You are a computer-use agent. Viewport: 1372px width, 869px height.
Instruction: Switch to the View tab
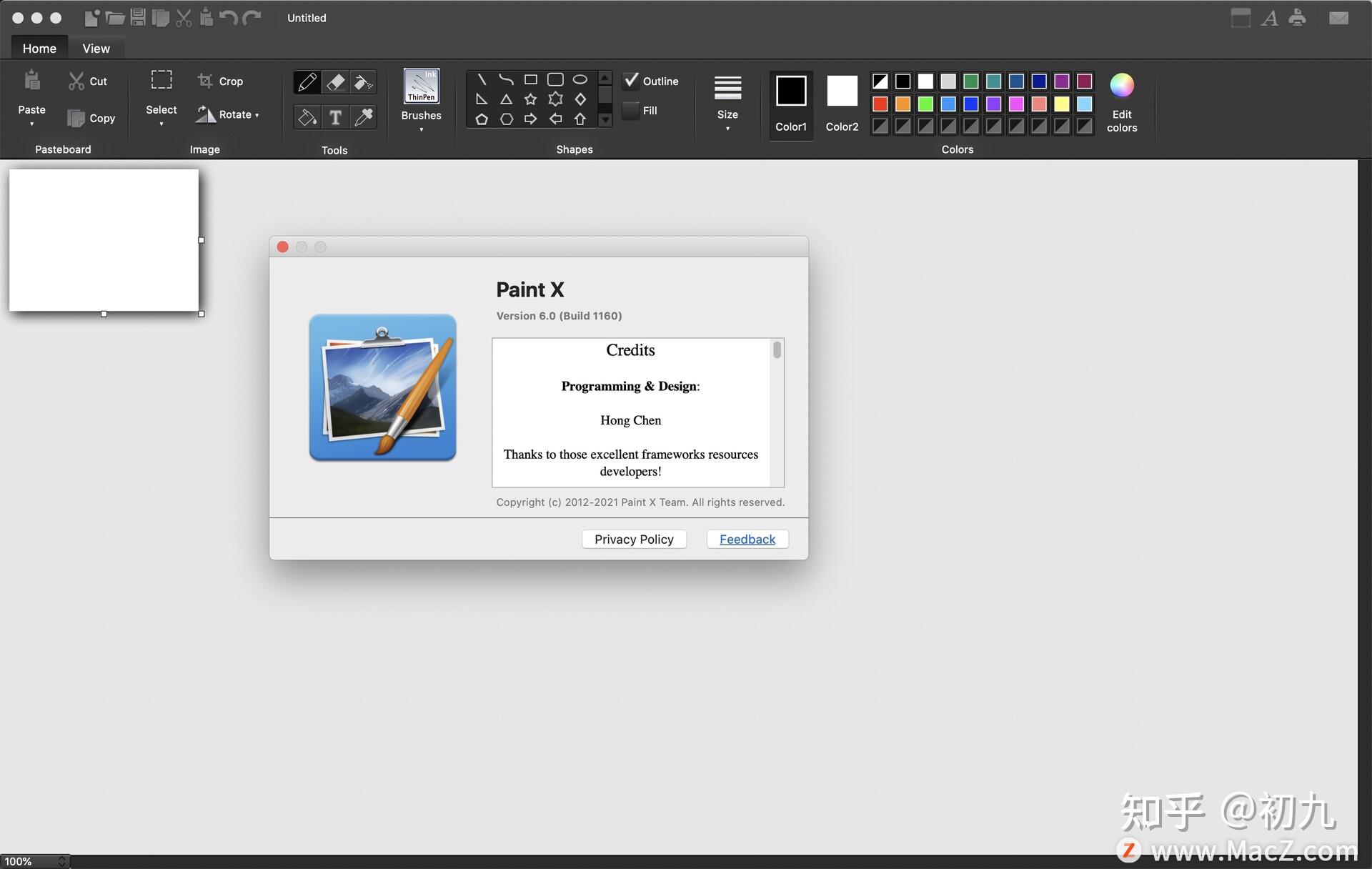click(x=96, y=49)
